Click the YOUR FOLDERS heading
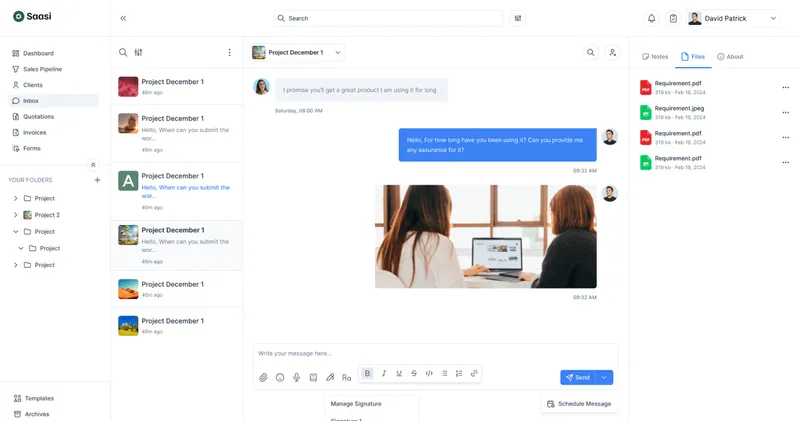800x421 pixels. pos(30,180)
